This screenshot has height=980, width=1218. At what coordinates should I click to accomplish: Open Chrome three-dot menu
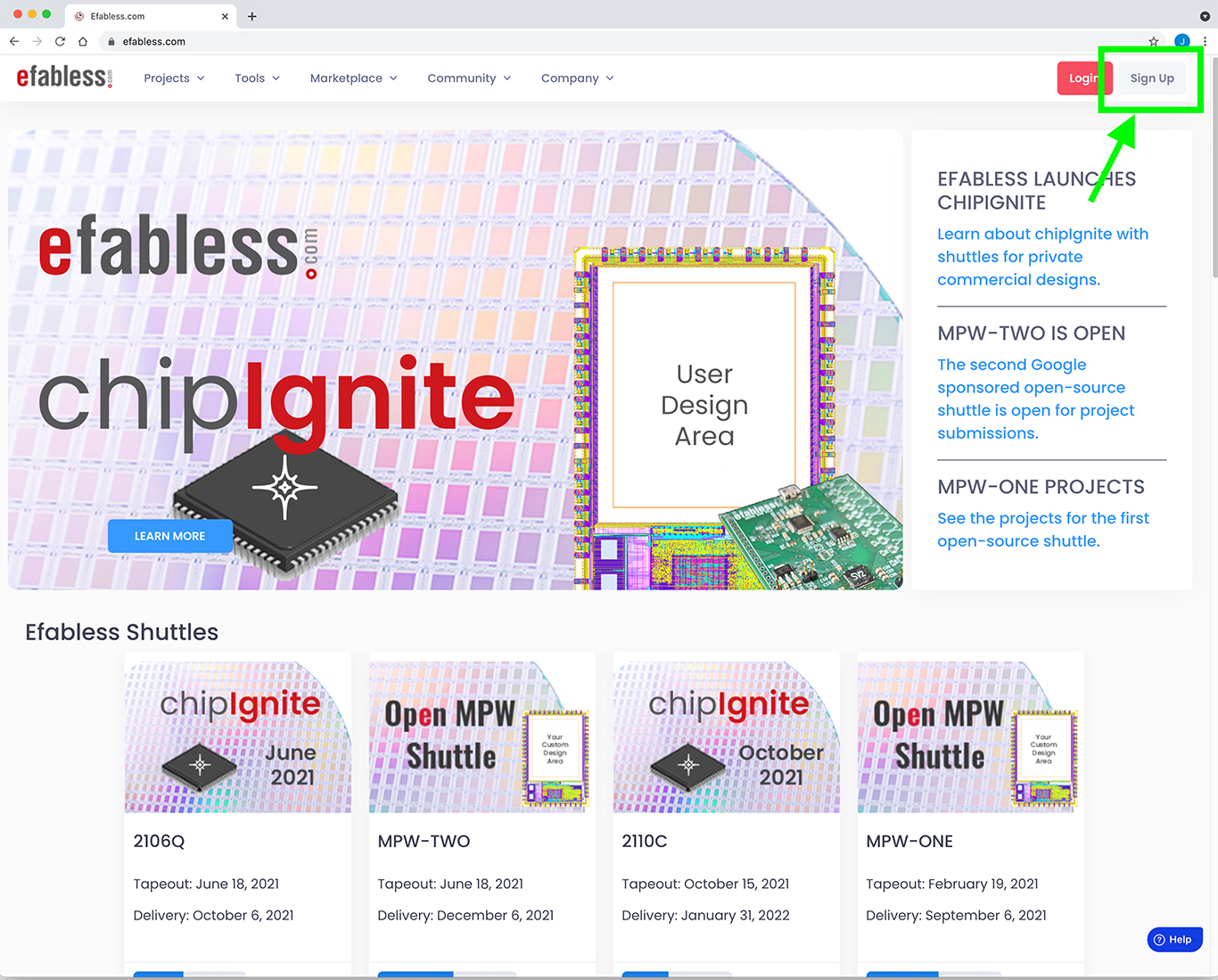click(x=1205, y=41)
